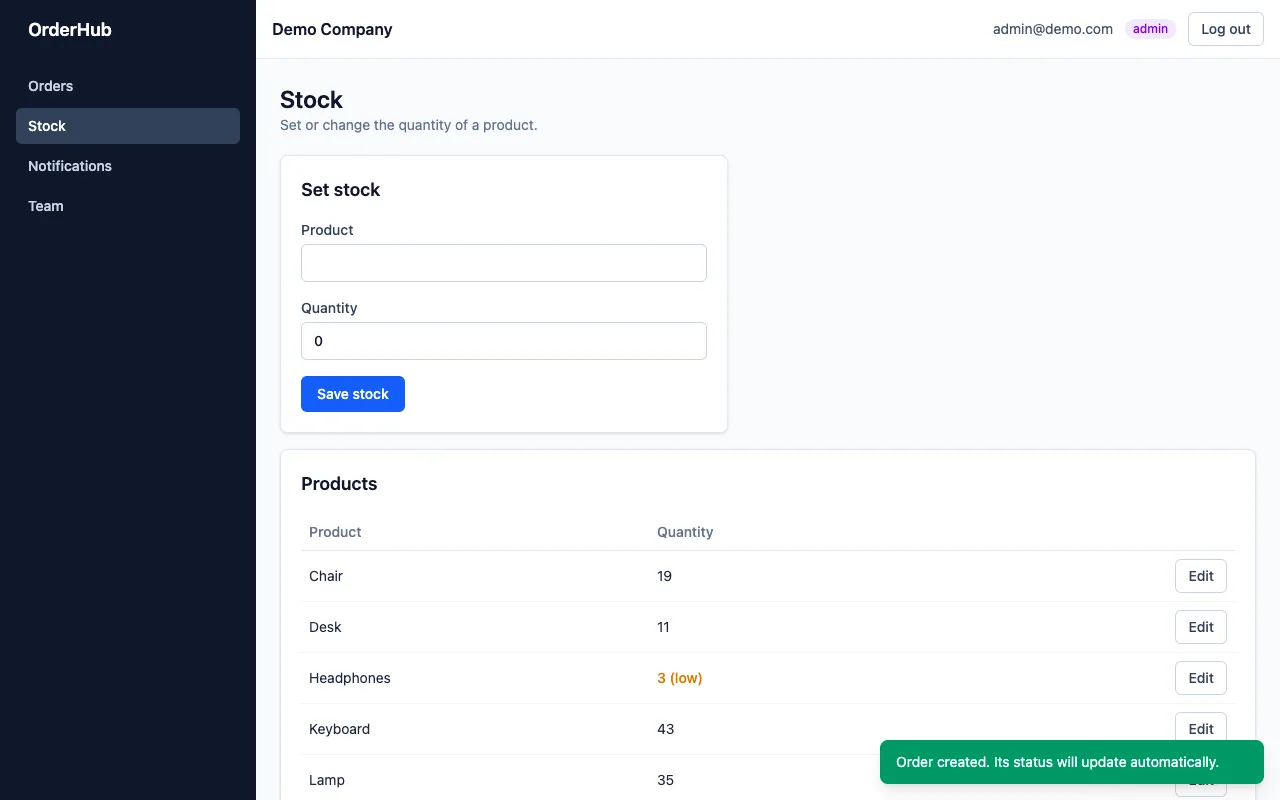The image size is (1280, 800).
Task: Select the Keyboard product name
Action: pos(339,729)
